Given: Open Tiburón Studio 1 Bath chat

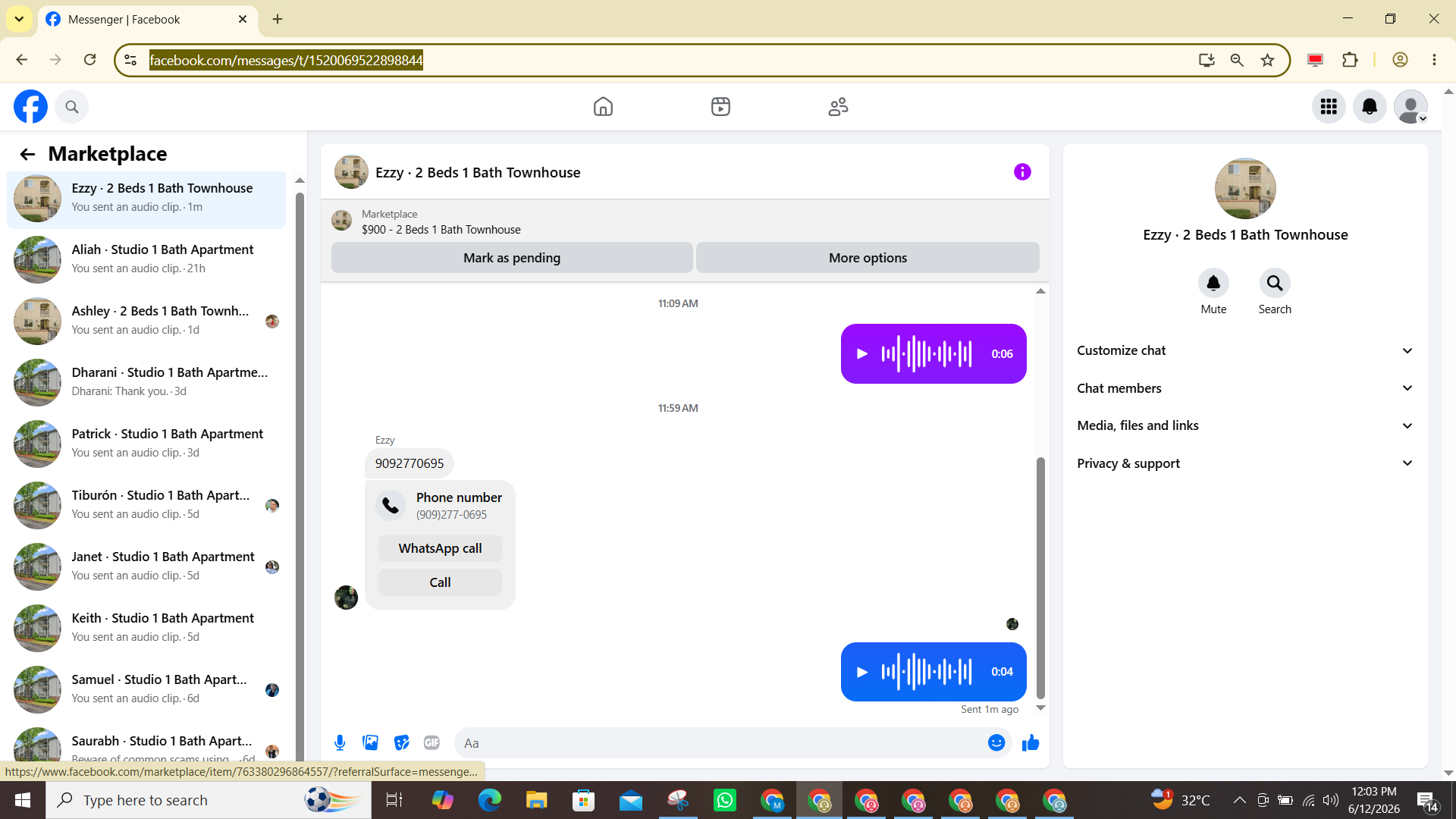Looking at the screenshot, I should coord(146,505).
